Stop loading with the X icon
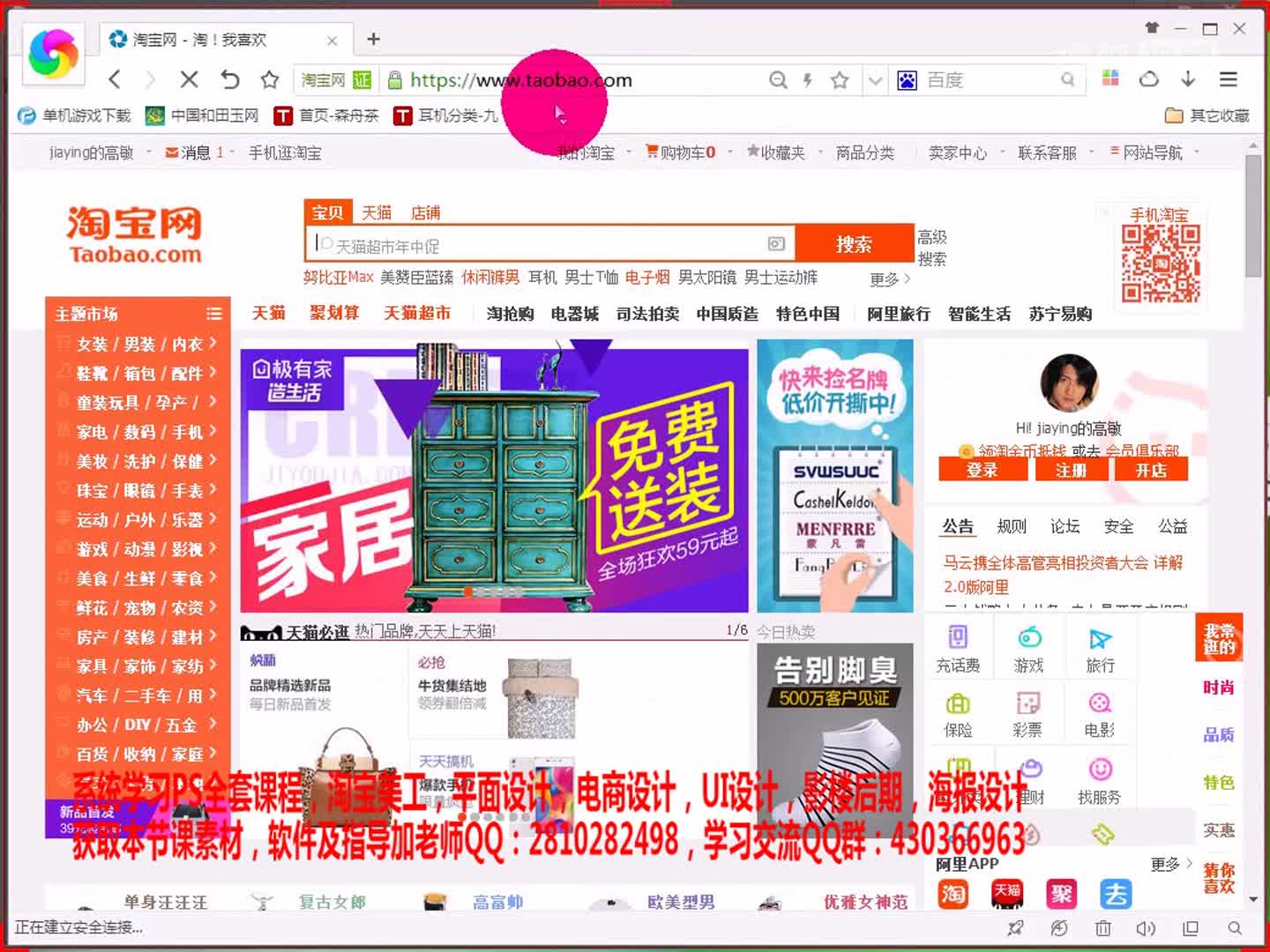Screen dimensions: 1270x952 tap(189, 80)
